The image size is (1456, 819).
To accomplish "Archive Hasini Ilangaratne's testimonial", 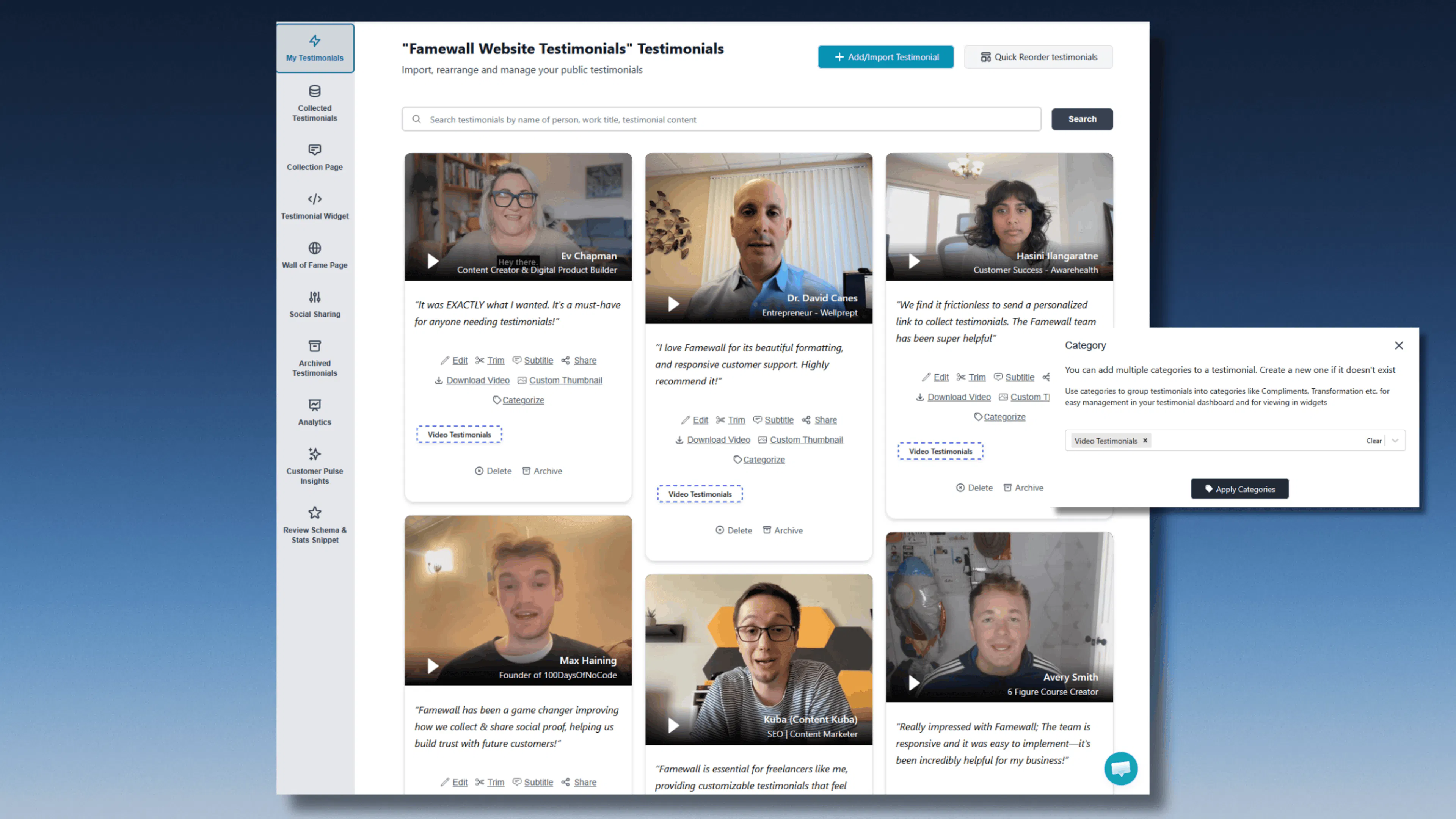I will point(1023,488).
